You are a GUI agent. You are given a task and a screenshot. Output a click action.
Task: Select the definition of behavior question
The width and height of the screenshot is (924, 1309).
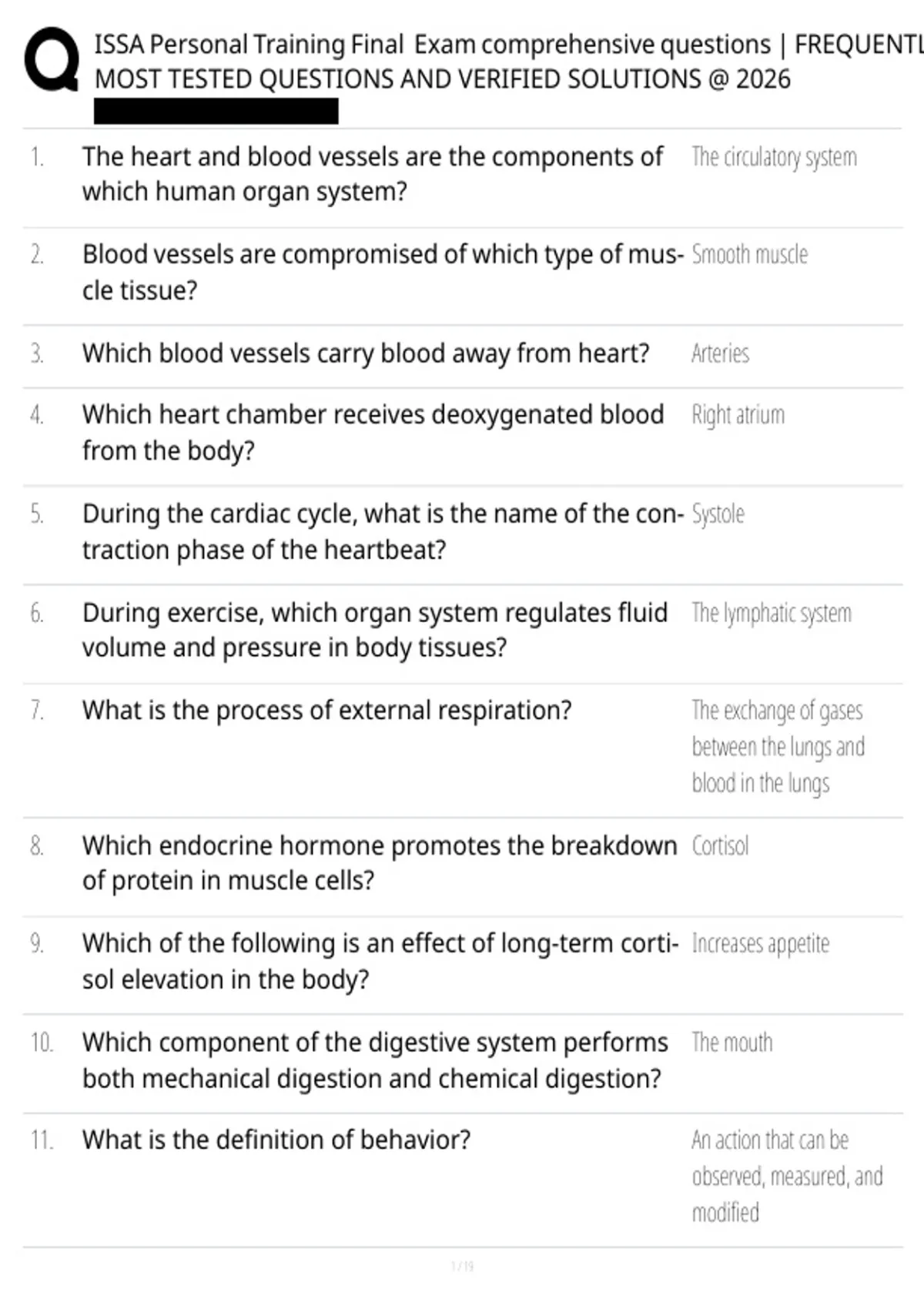tap(276, 1140)
